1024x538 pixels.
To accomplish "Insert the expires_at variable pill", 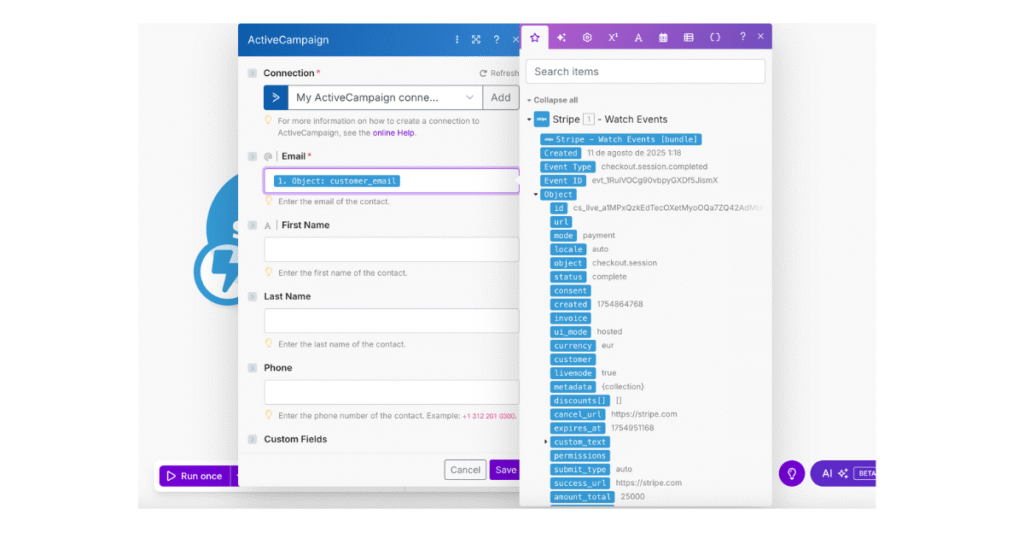I will pyautogui.click(x=577, y=428).
